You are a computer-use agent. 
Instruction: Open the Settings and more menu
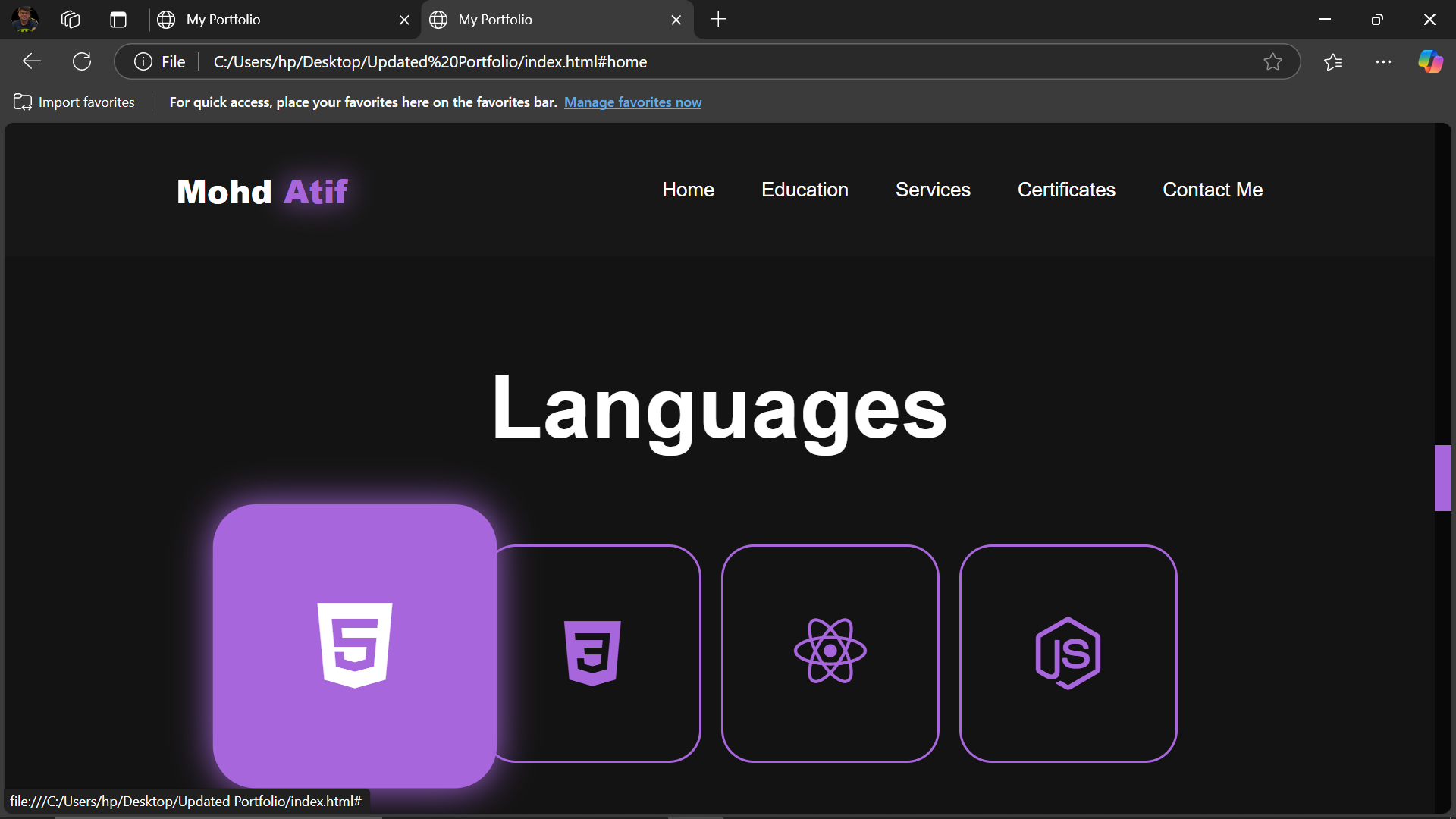1383,61
